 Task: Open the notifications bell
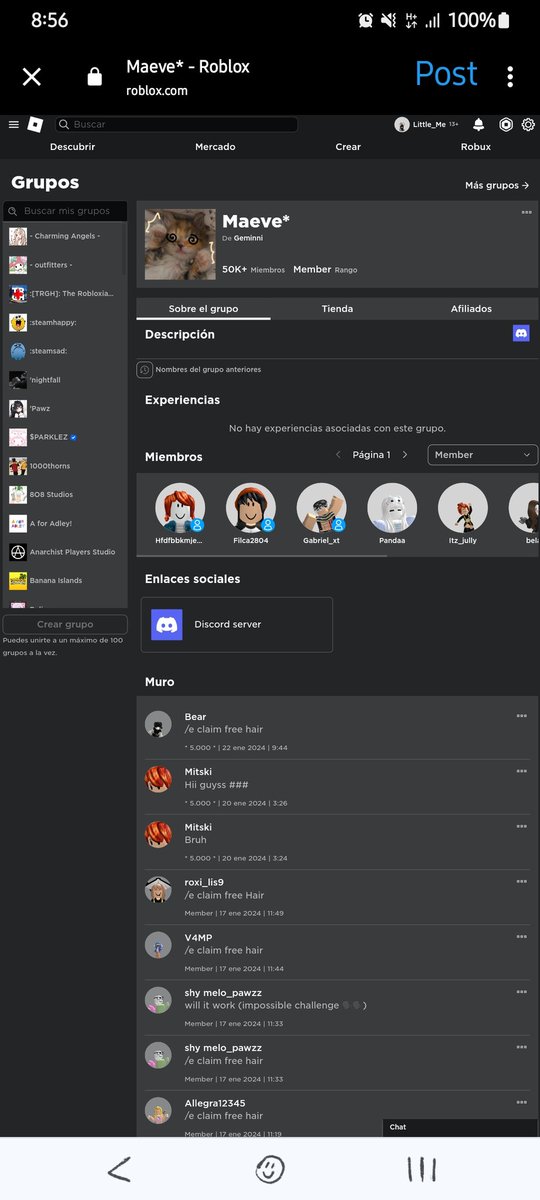coord(478,125)
